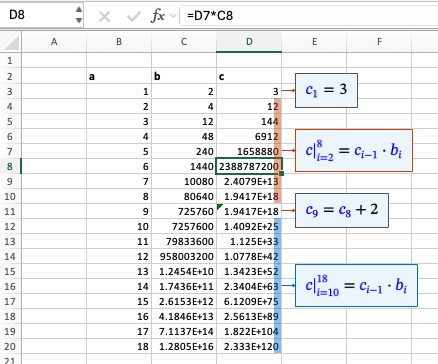Select the cell containing 2.333E+120
The image size is (438, 364).
pyautogui.click(x=249, y=346)
